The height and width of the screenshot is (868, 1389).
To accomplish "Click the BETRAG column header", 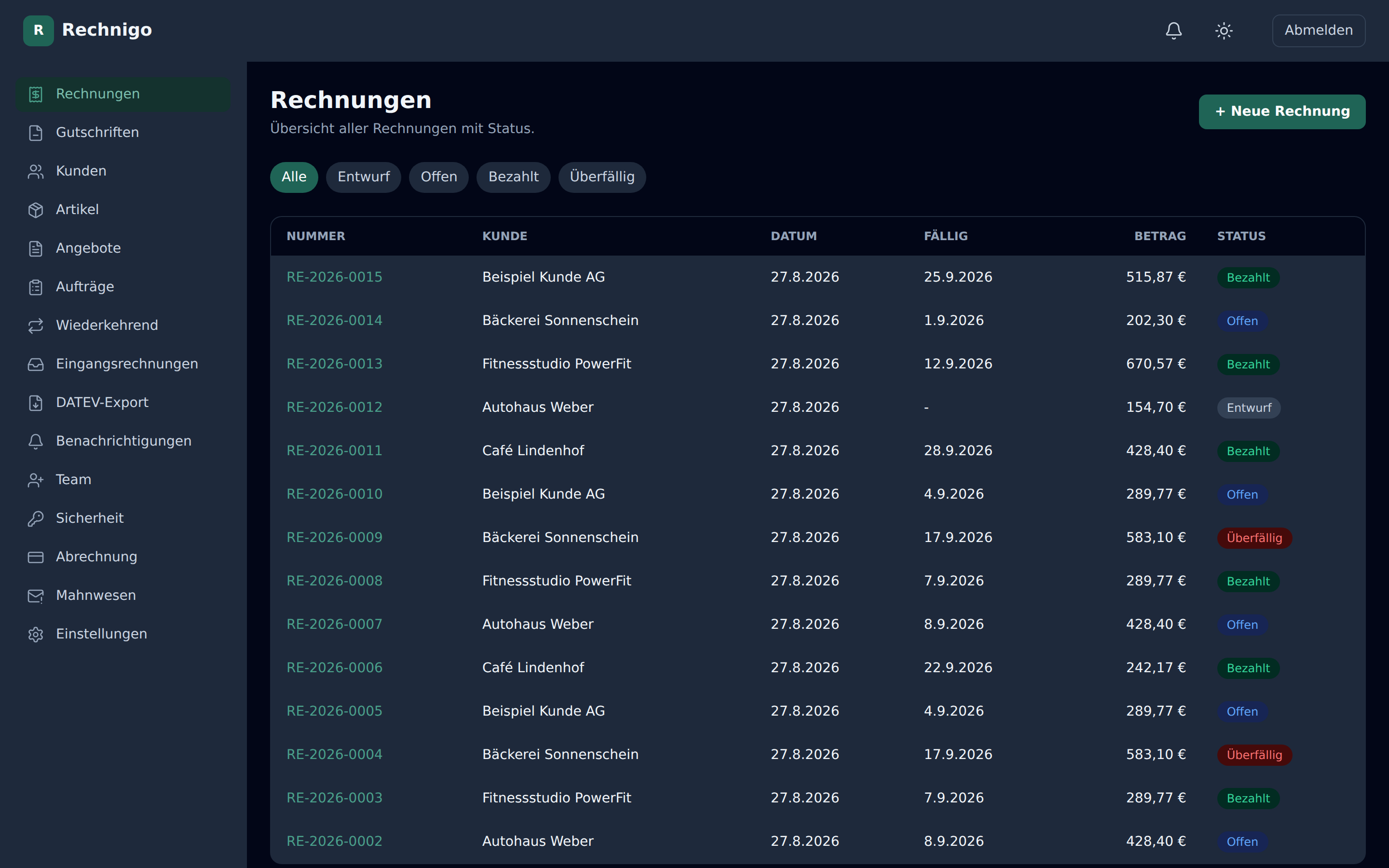I will click(x=1159, y=236).
